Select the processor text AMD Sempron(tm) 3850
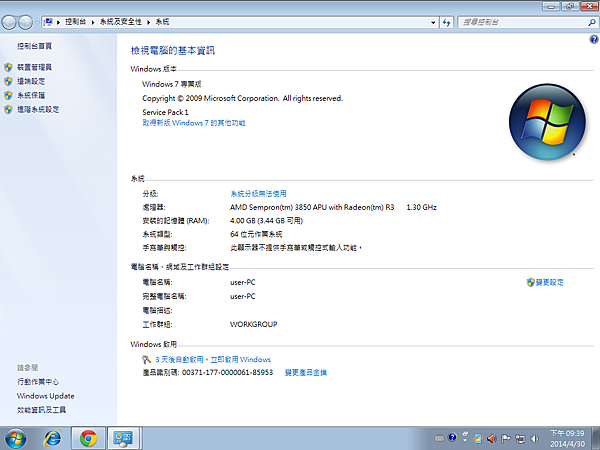Image resolution: width=600 pixels, height=450 pixels. click(x=270, y=207)
